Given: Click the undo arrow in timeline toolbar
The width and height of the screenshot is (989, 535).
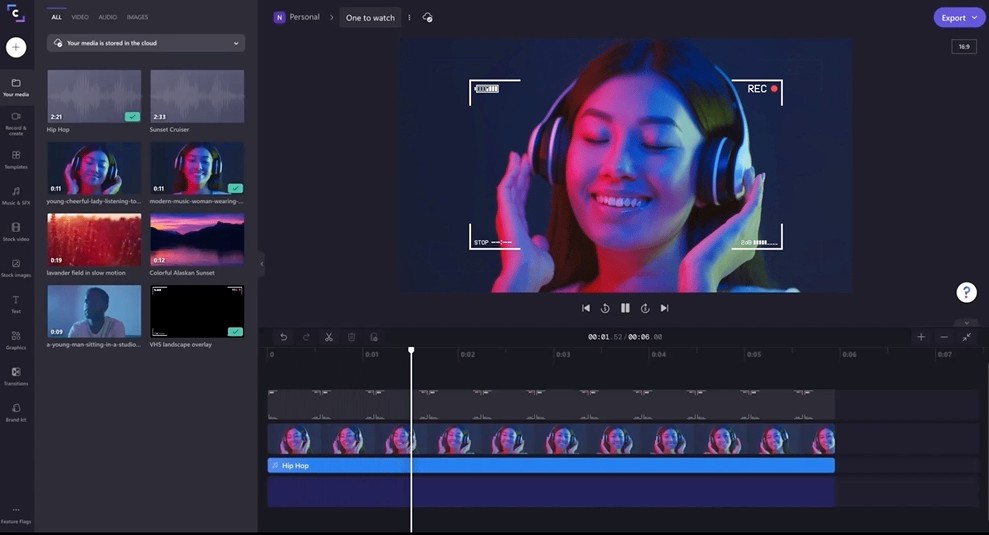Looking at the screenshot, I should tap(283, 337).
